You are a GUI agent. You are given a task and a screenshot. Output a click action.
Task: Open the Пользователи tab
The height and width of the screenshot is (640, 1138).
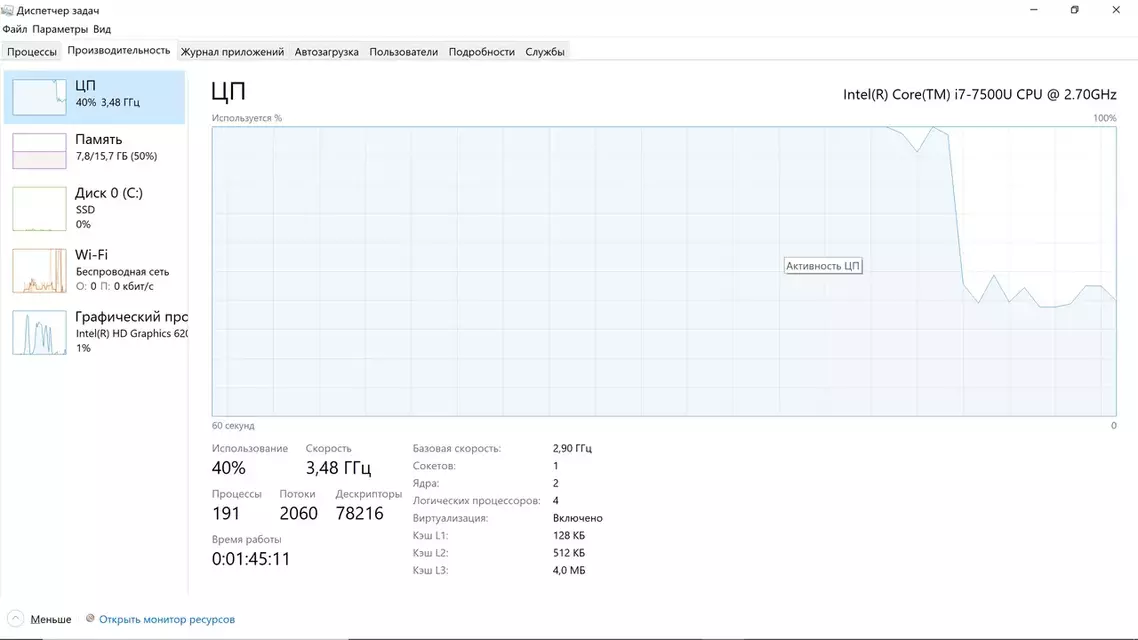point(404,52)
